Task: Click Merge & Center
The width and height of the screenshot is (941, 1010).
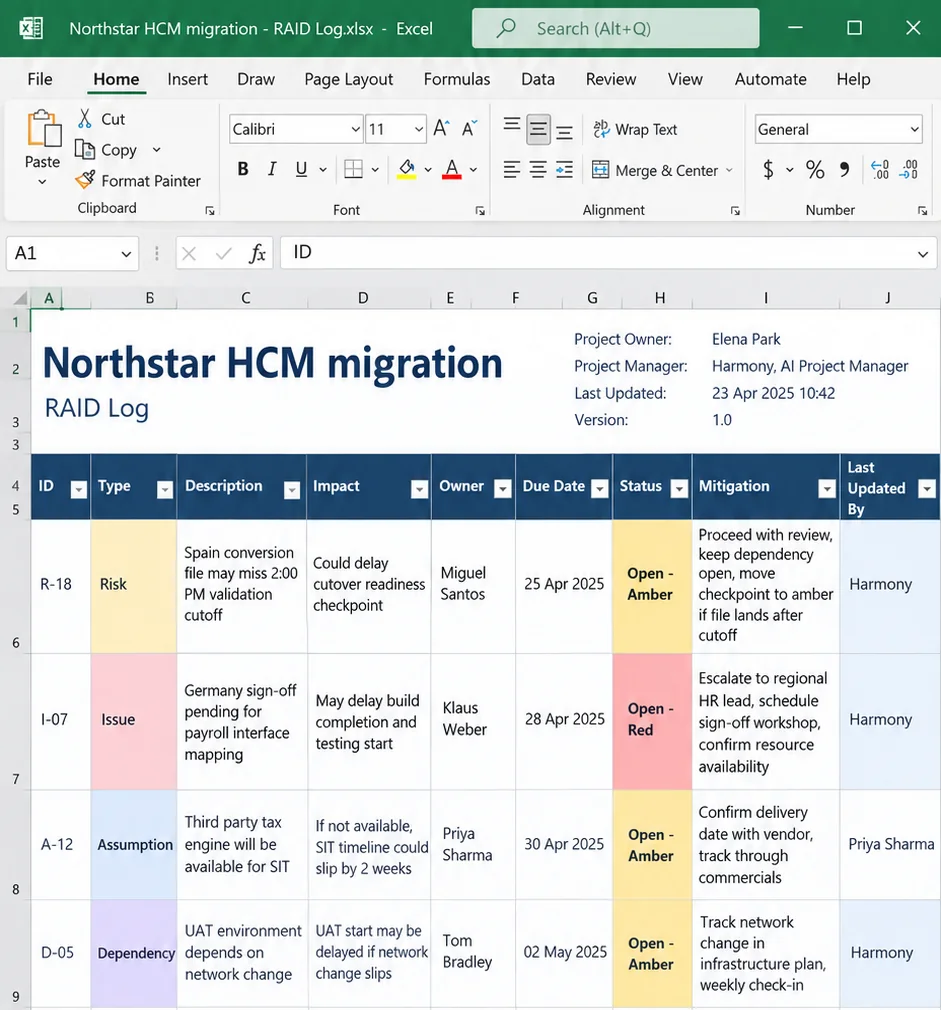Action: 654,170
